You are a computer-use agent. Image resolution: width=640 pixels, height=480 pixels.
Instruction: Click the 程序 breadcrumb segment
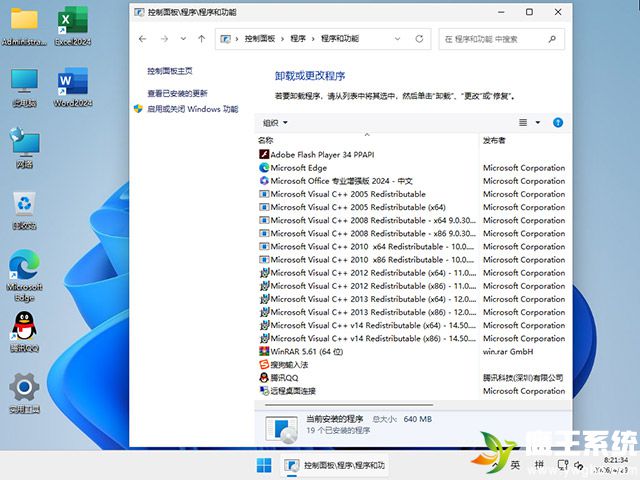tap(298, 39)
